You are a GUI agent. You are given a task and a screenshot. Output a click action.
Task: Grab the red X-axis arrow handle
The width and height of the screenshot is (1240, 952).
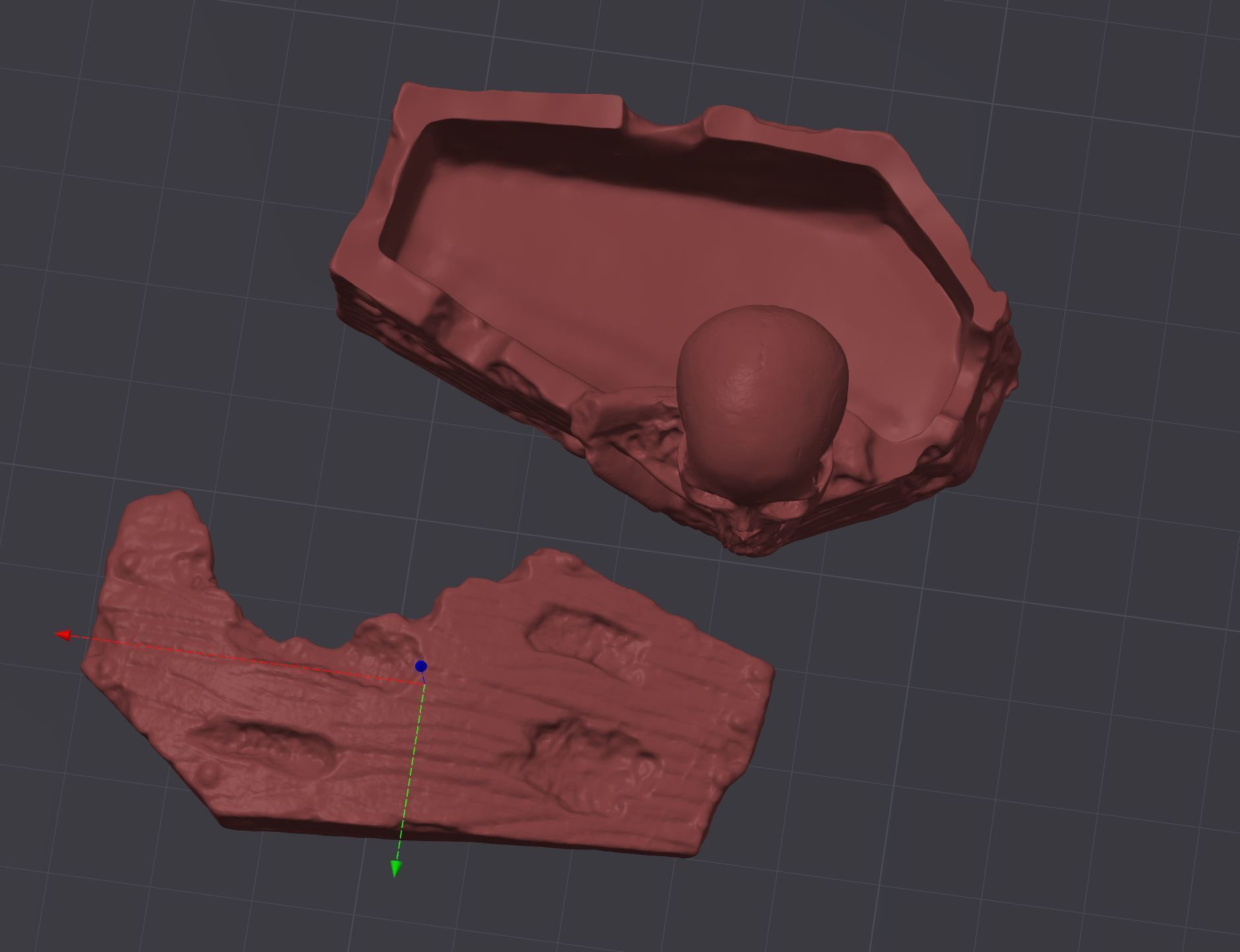pos(63,635)
